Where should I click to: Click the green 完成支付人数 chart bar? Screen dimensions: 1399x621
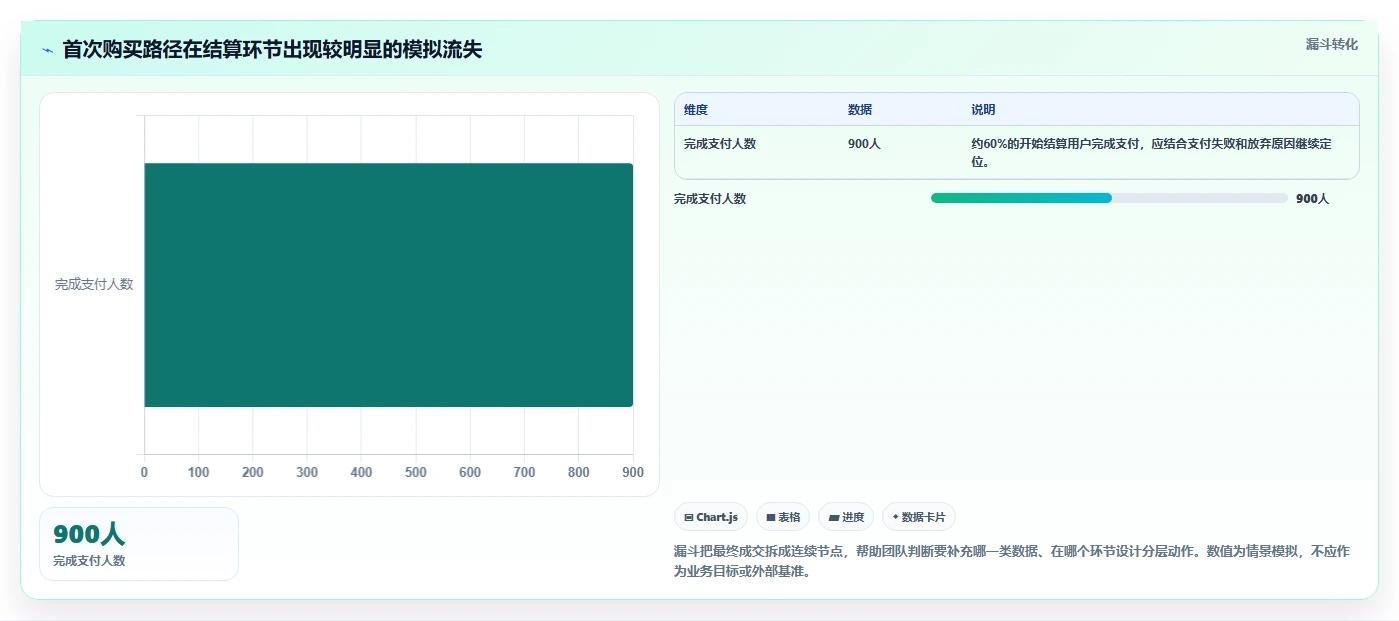click(389, 285)
